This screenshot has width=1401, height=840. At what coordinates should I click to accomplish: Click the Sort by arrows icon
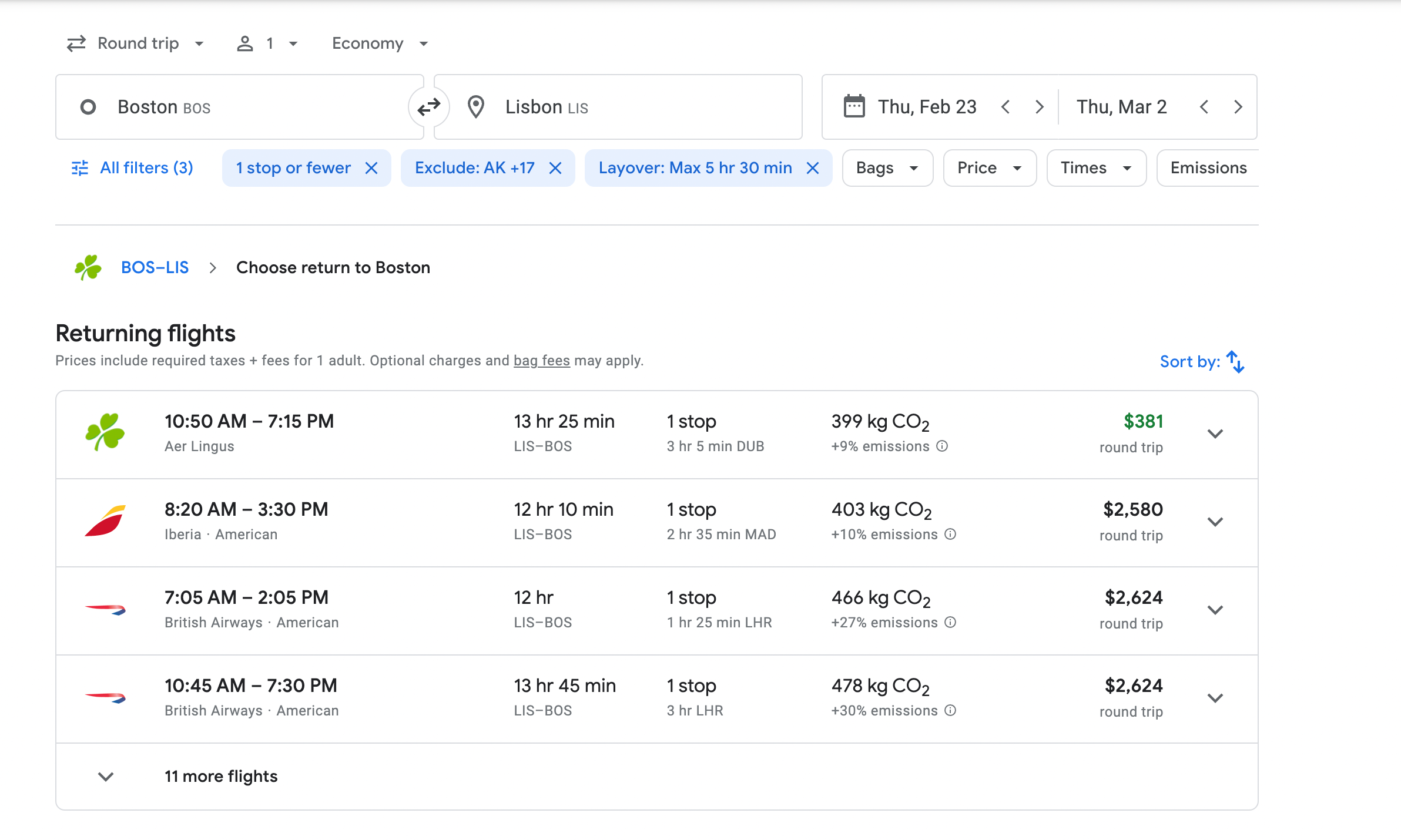(x=1235, y=362)
